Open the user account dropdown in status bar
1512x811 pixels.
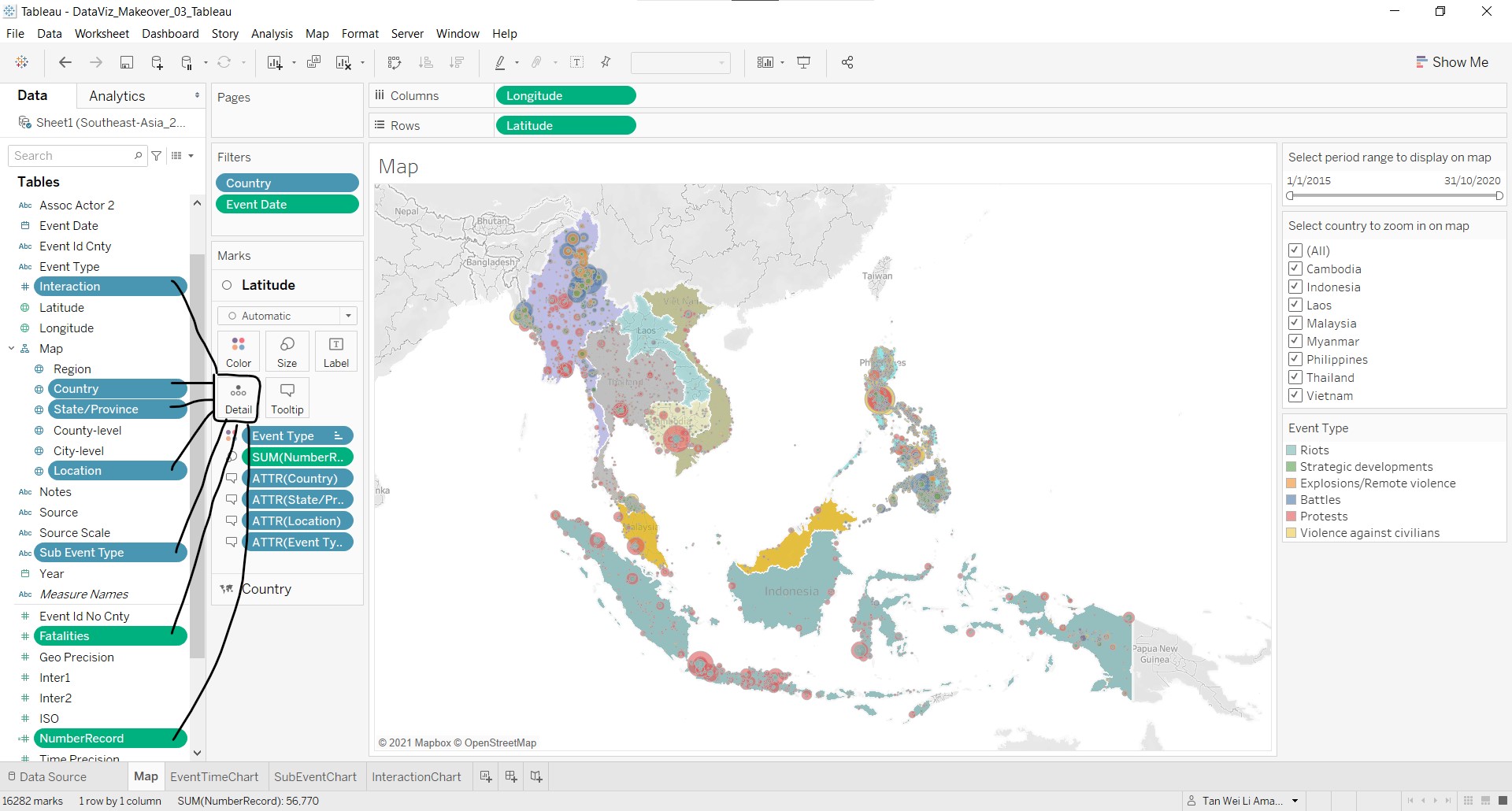click(x=1295, y=801)
